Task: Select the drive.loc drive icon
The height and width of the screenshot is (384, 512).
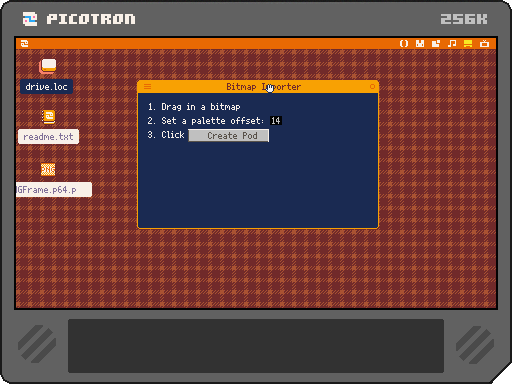Action: (x=48, y=66)
